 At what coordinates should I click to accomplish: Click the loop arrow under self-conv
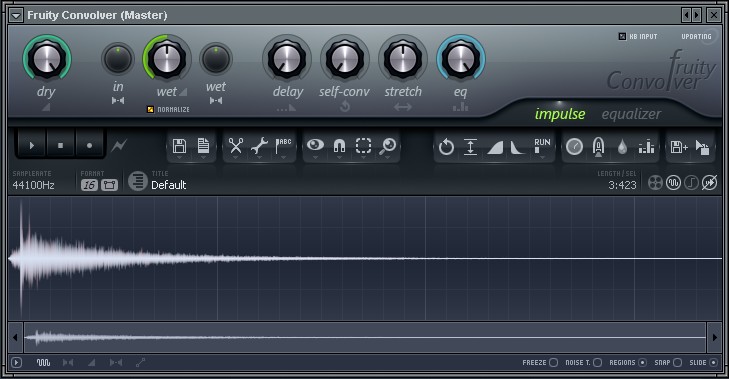tap(345, 107)
